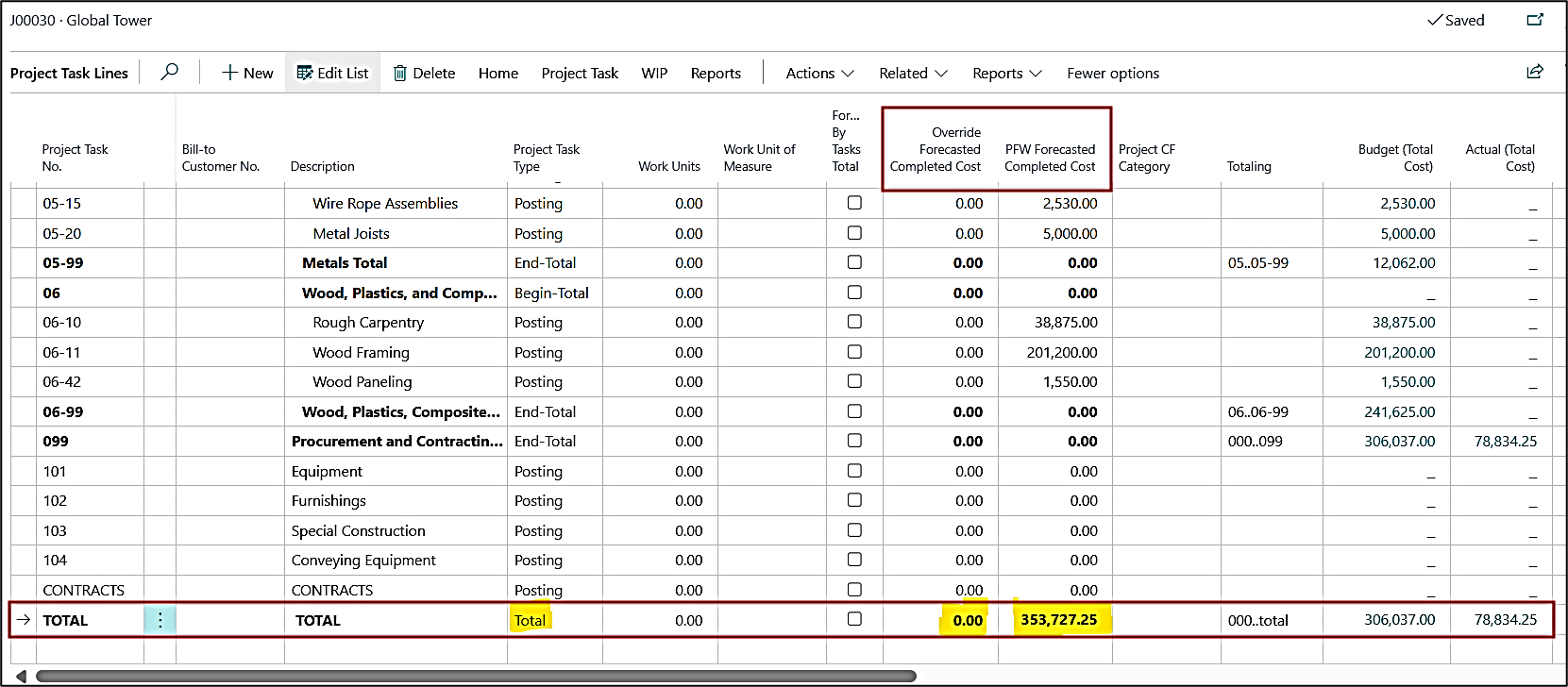Select Metals Total description cell

pos(345,262)
